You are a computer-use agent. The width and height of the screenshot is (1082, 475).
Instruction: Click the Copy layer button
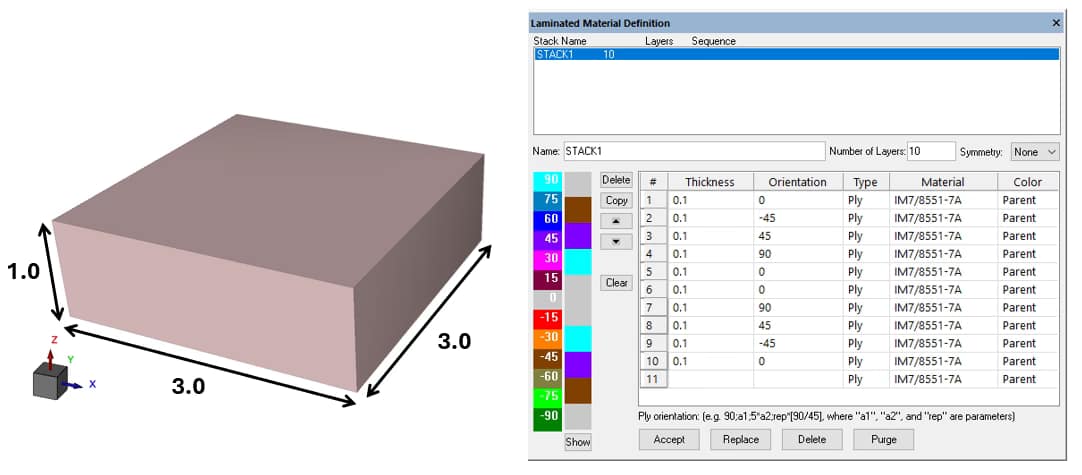click(x=616, y=200)
